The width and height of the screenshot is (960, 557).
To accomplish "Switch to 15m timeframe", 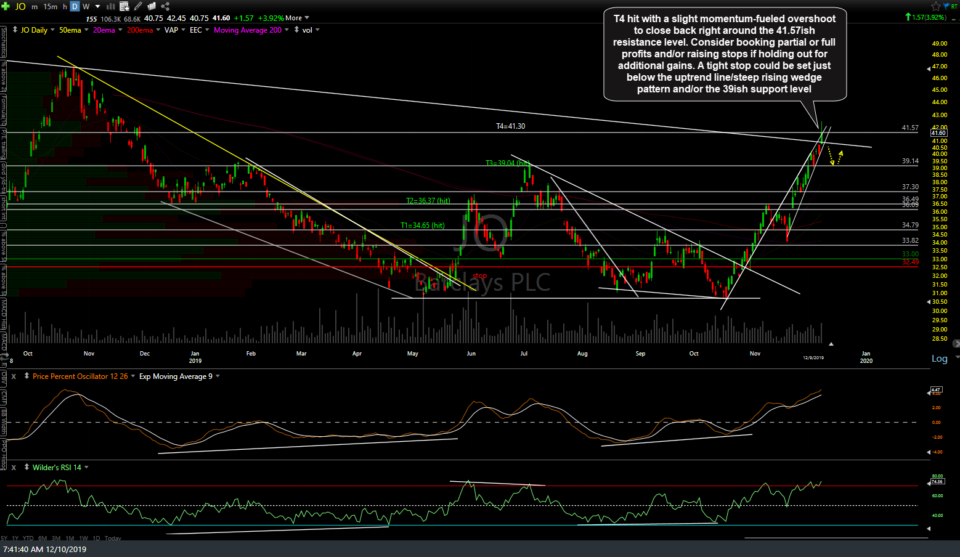I will 50,7.
